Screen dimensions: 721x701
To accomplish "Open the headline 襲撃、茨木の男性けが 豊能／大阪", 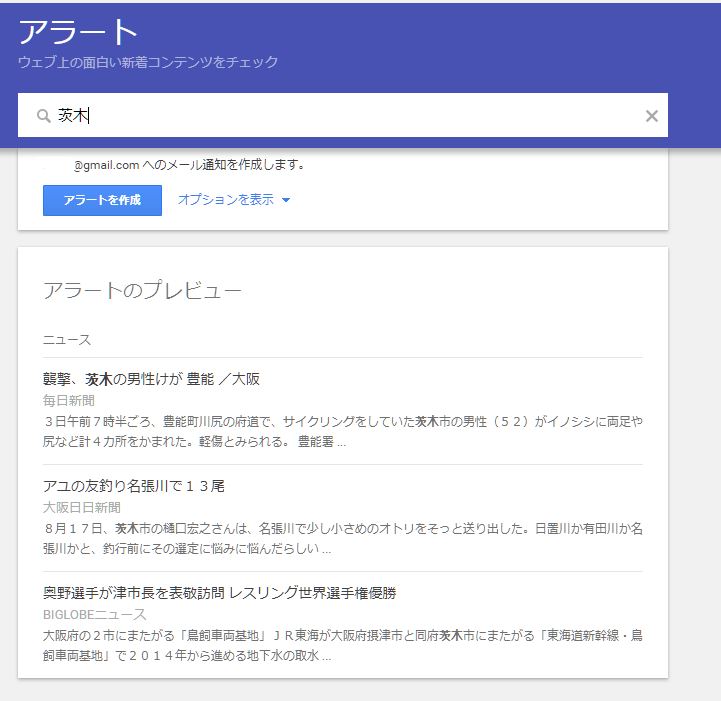I will 151,379.
